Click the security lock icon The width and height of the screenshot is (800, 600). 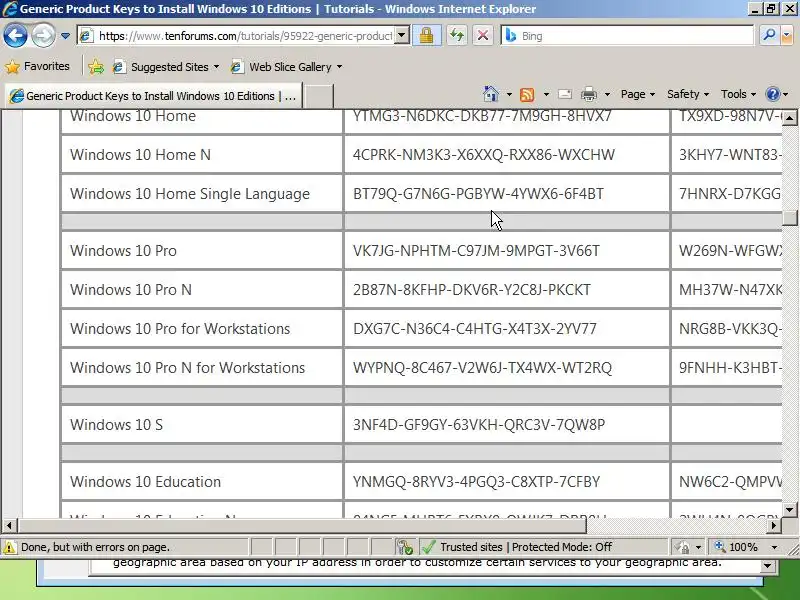427,35
